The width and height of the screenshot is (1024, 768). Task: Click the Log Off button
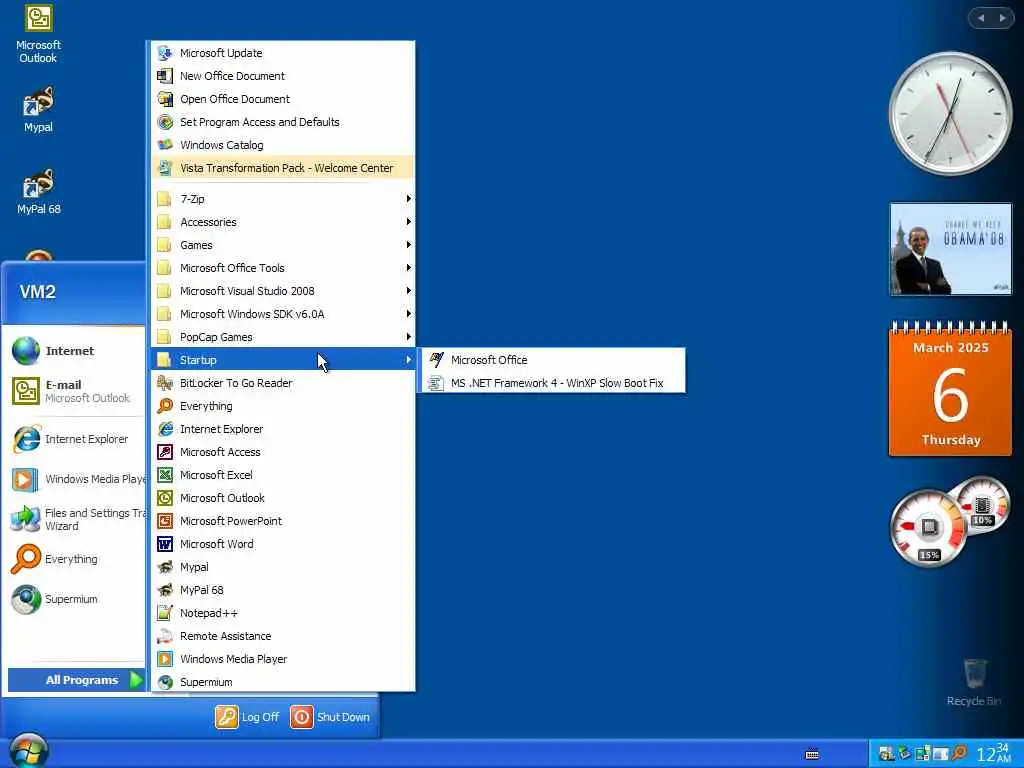(248, 717)
